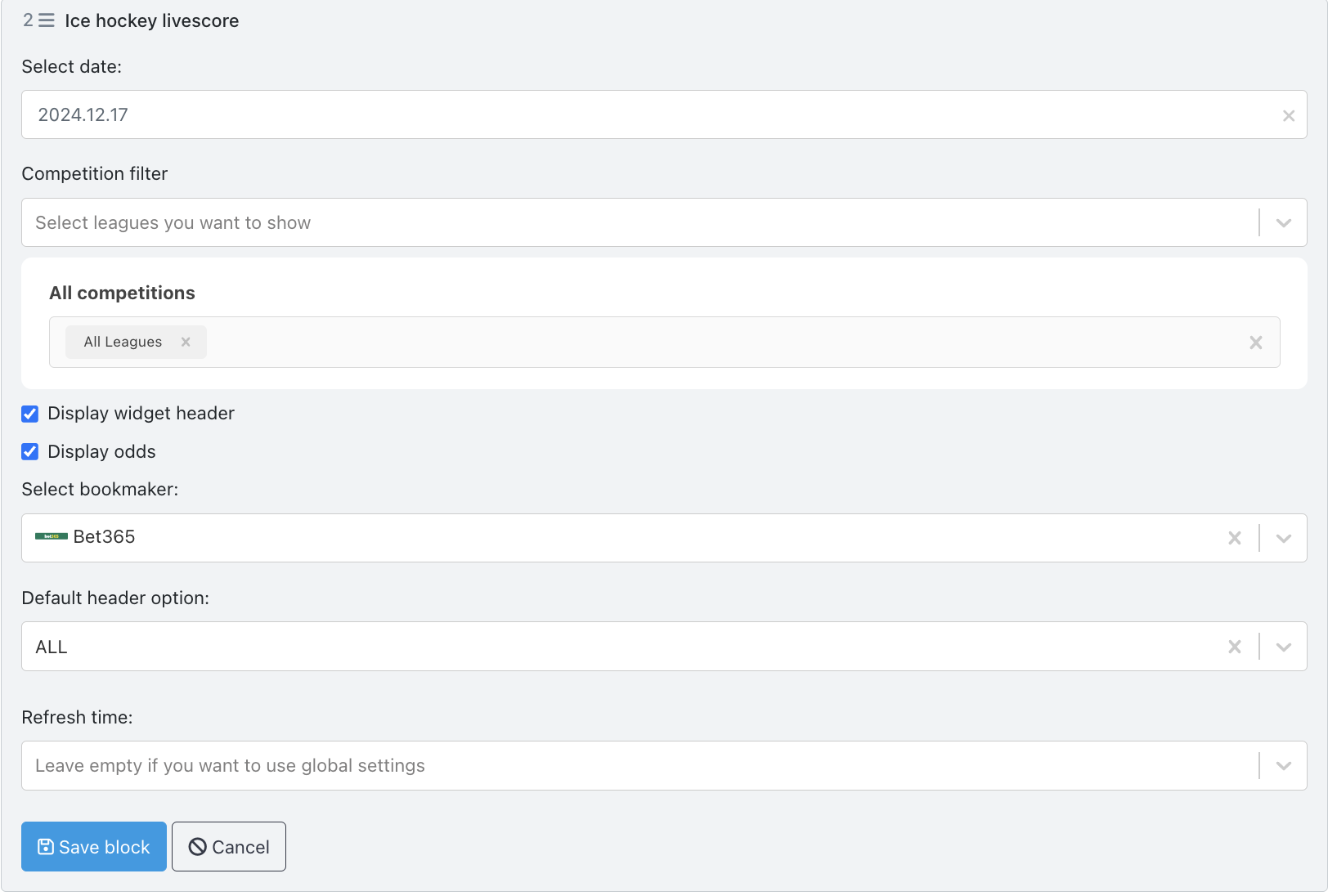Focus the Select leagues you want to show field
Image resolution: width=1328 pixels, height=896 pixels.
[638, 223]
